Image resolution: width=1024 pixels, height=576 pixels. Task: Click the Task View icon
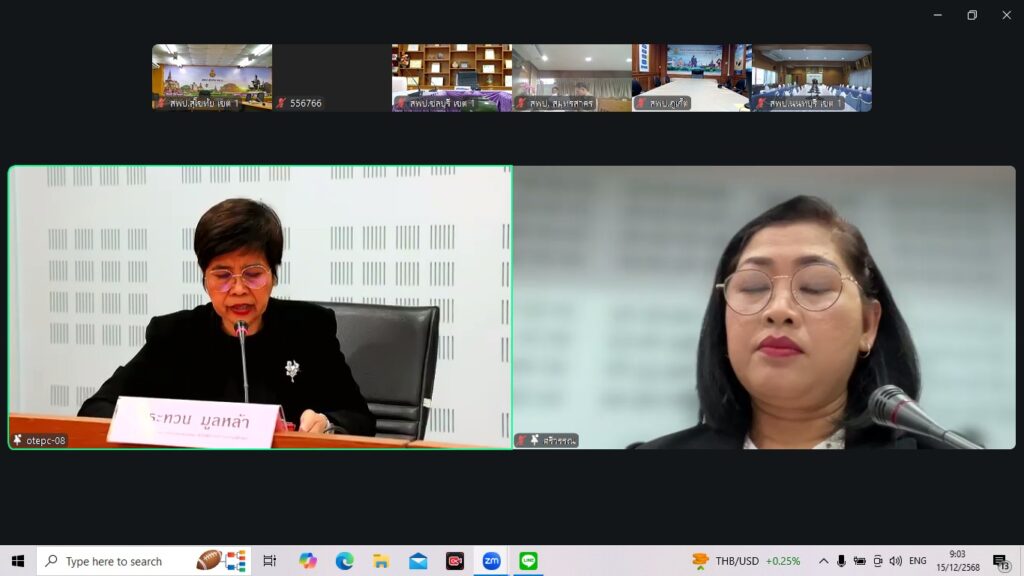click(269, 561)
